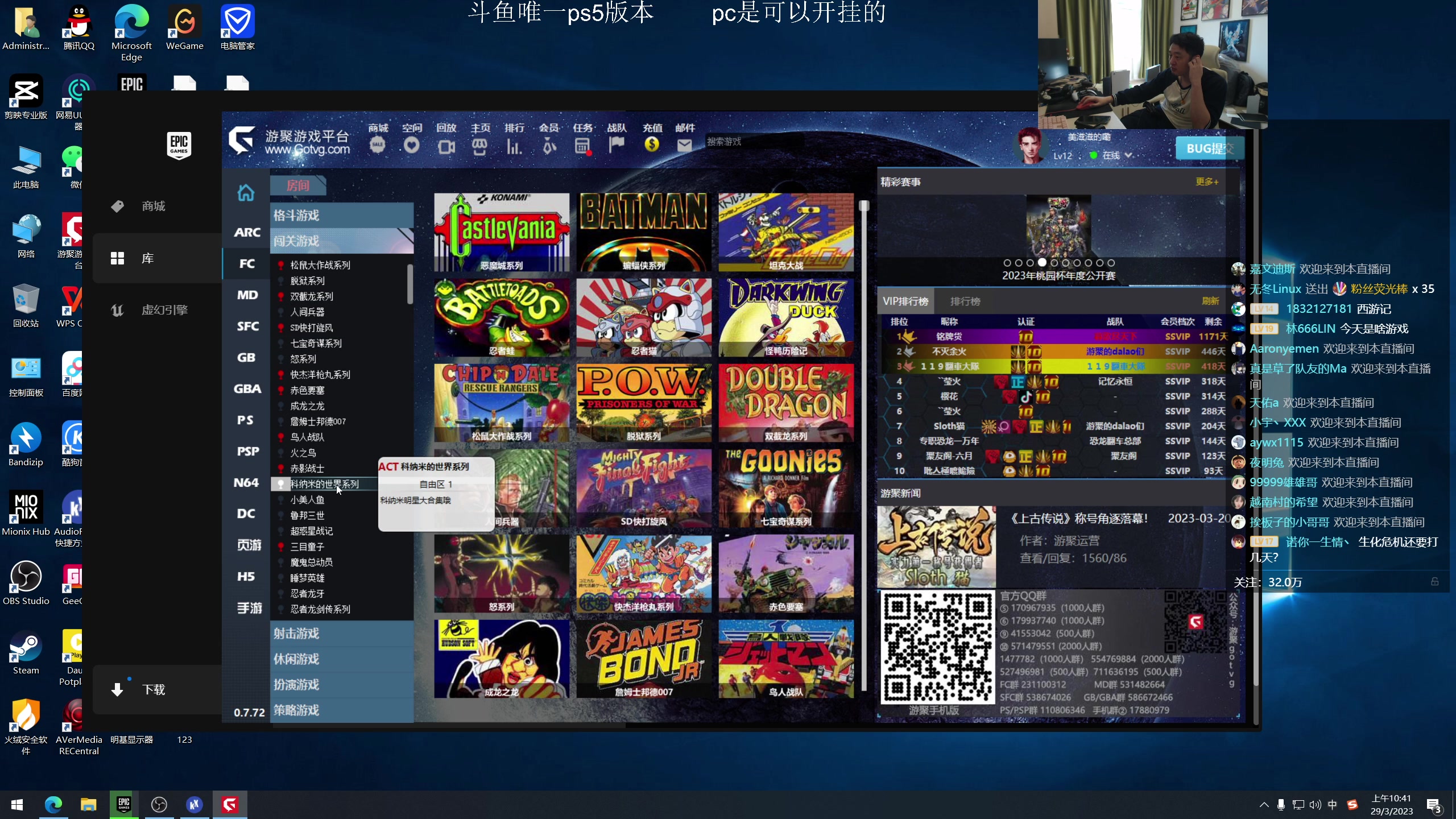The width and height of the screenshot is (1456, 819).
Task: Open the 战队 team flag icon
Action: pos(617,146)
